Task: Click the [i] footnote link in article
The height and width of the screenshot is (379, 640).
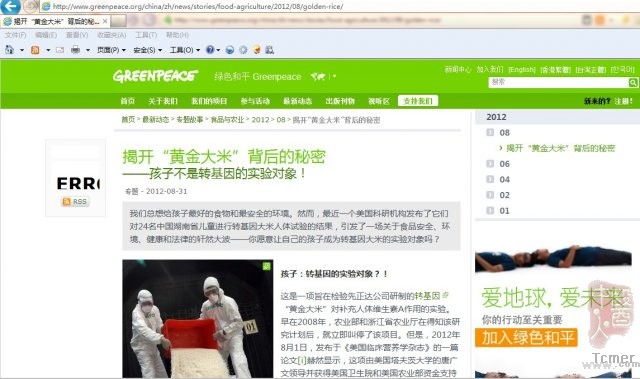Action: click(x=302, y=360)
